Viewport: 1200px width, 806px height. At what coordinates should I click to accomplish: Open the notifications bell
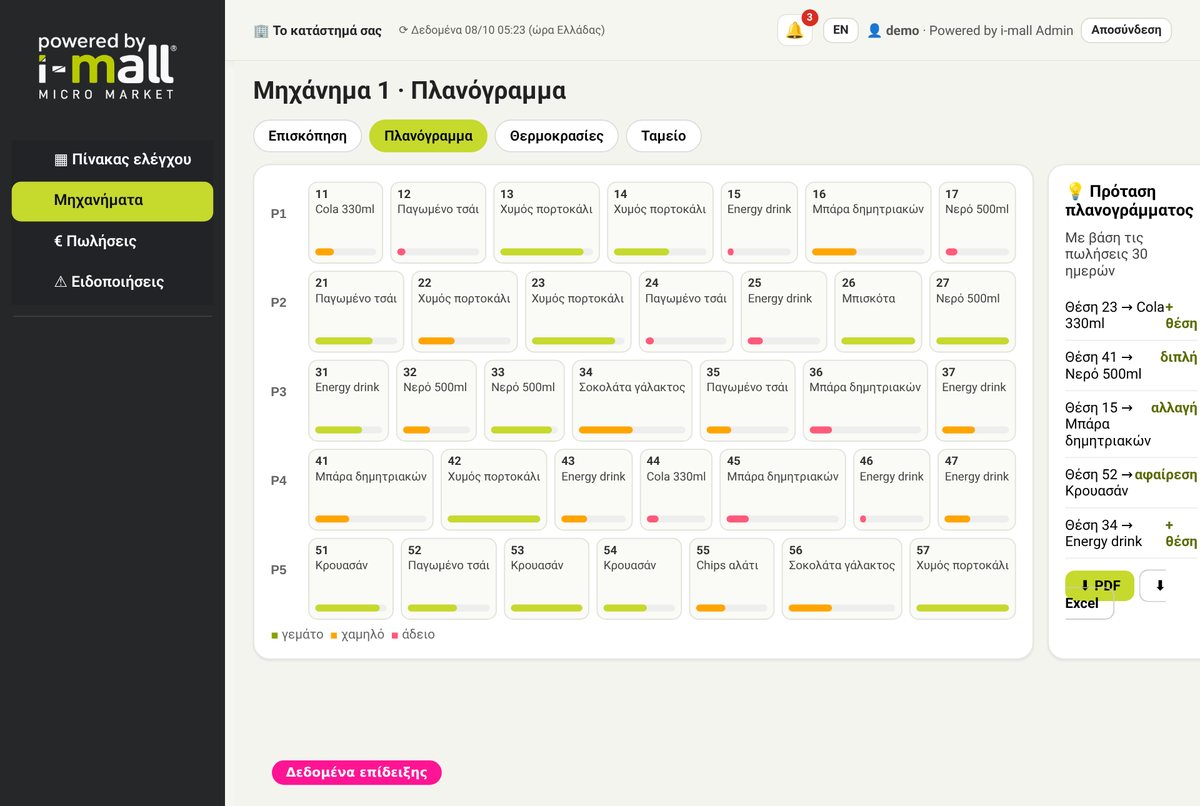click(x=795, y=30)
